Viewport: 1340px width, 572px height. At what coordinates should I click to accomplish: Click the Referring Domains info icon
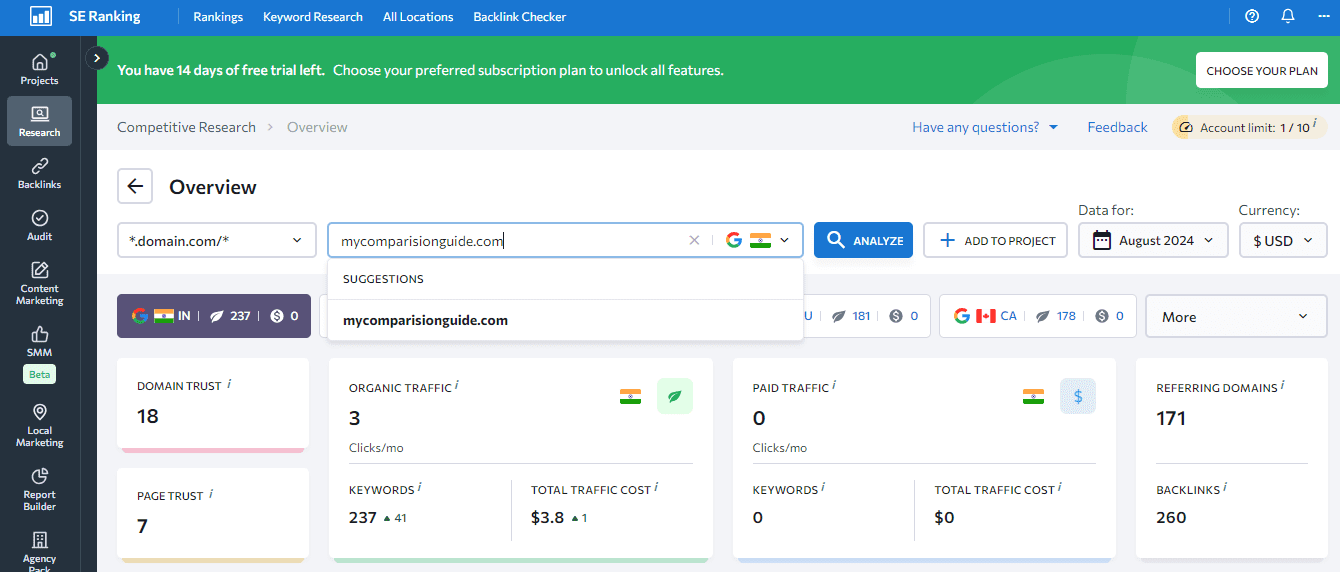(x=1283, y=385)
